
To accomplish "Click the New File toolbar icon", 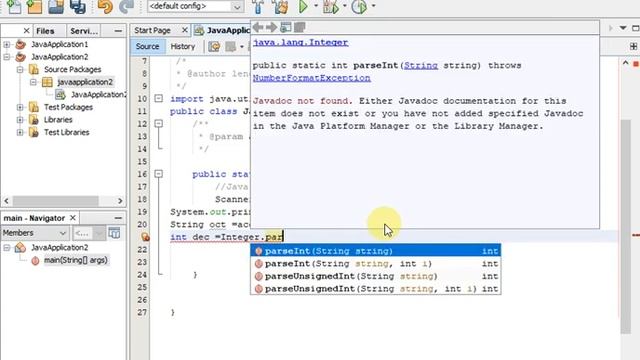I will [x=14, y=7].
